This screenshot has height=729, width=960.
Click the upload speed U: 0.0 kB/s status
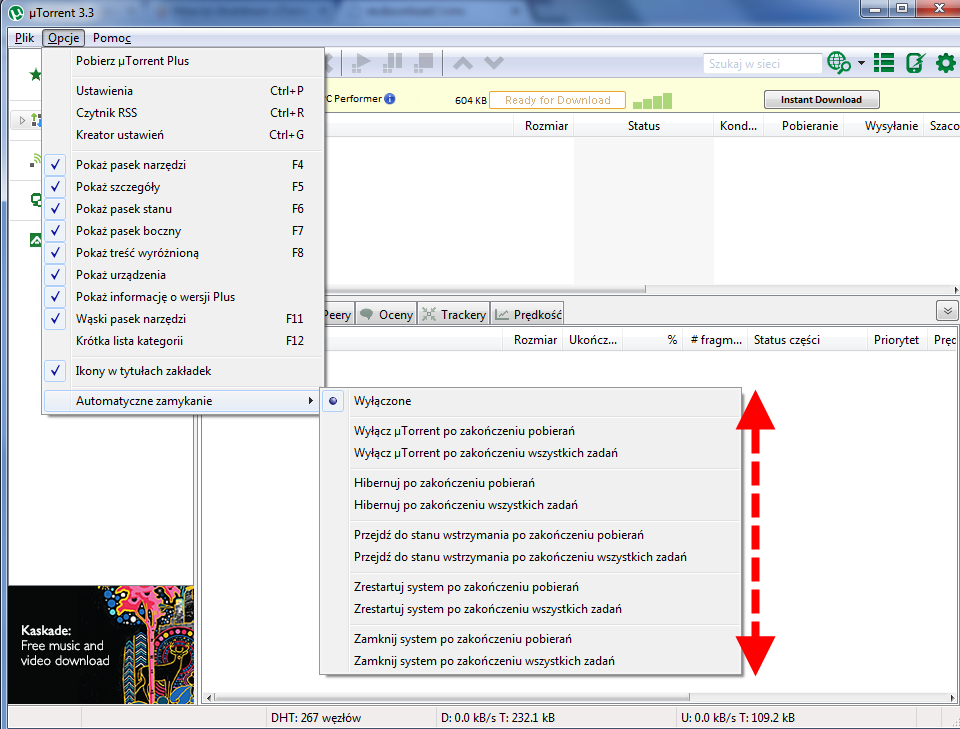tap(738, 718)
